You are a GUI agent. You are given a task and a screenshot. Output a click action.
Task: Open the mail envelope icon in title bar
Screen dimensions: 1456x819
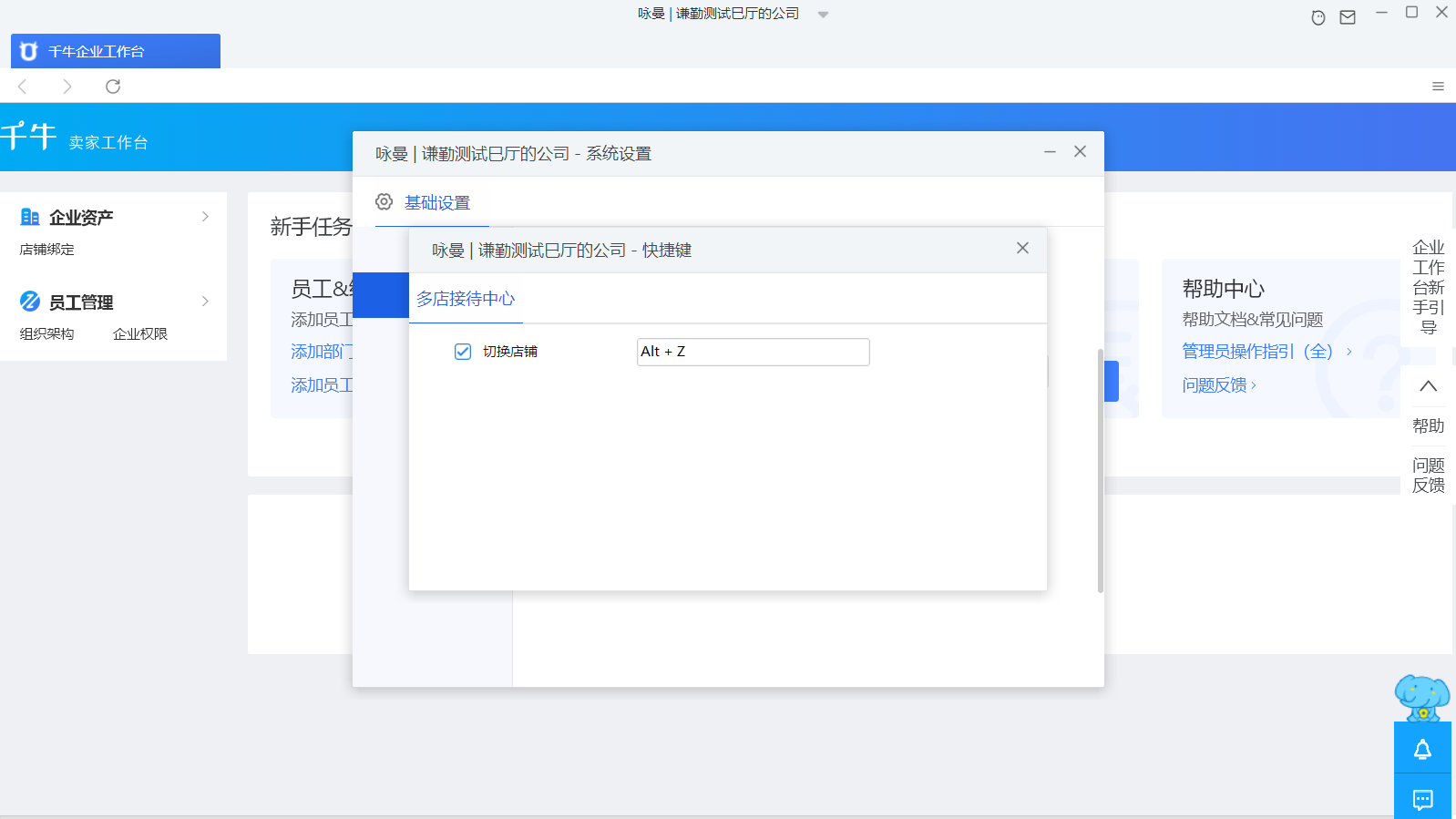(x=1348, y=17)
